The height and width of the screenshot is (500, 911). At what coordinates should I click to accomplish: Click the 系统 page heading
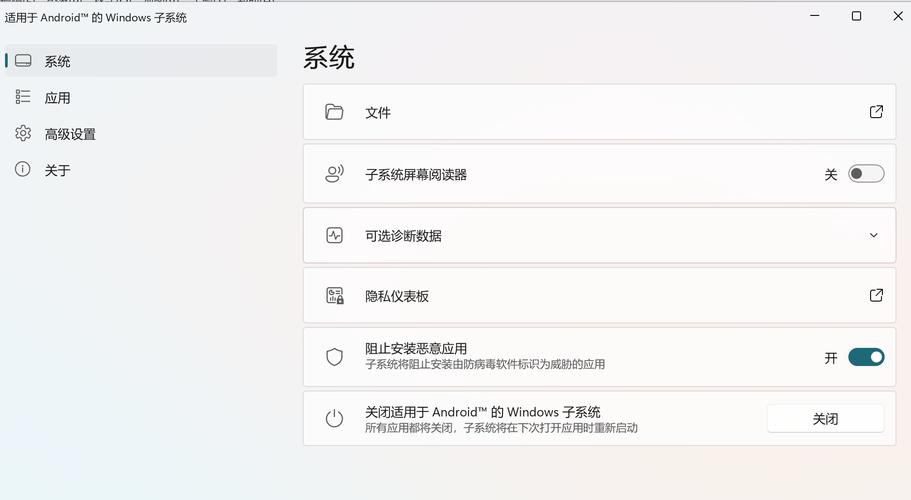point(329,58)
